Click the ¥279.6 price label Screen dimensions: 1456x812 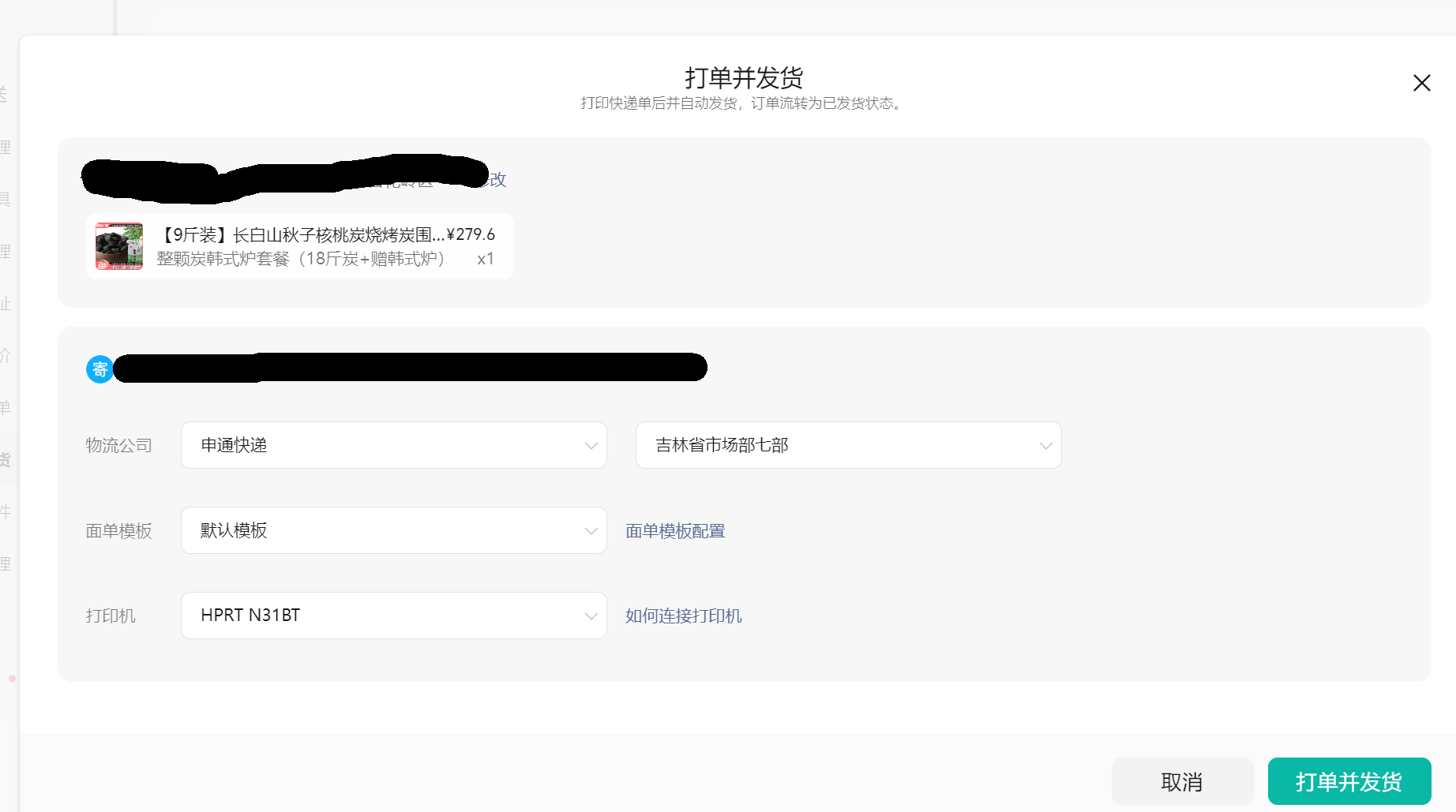point(471,235)
